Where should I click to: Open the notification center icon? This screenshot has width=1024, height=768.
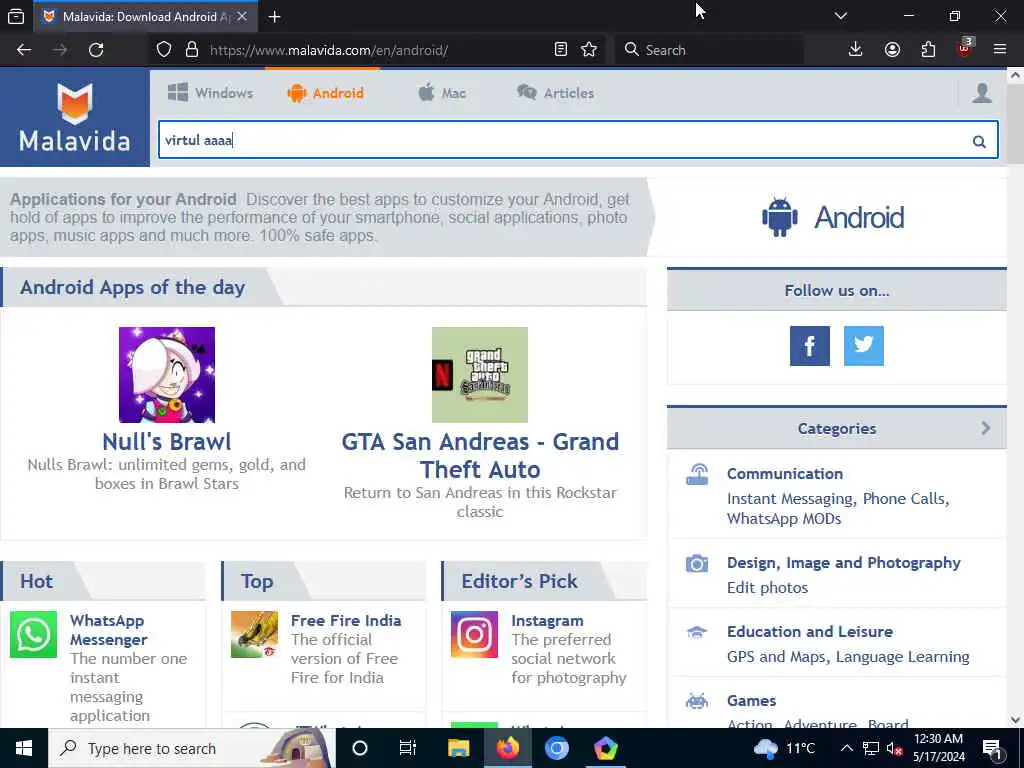coord(993,748)
